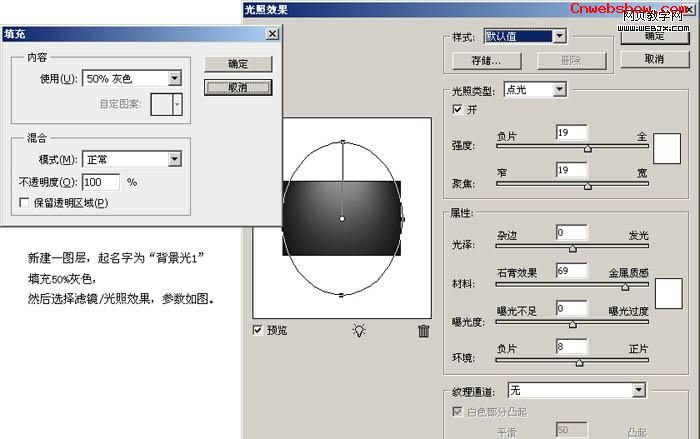This screenshot has width=700, height=439.
Task: Toggle the 开 light-on checkbox
Action: (x=458, y=109)
